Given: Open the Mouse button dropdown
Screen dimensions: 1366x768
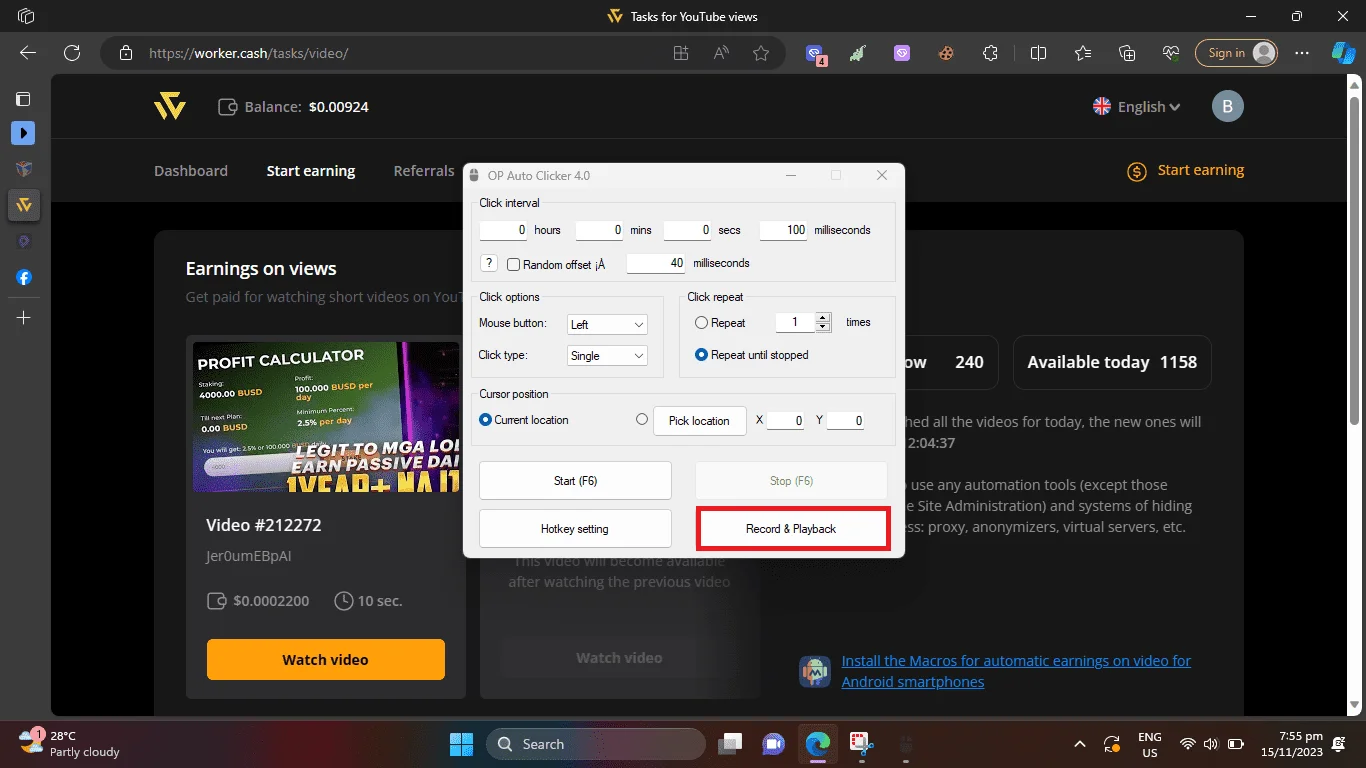Looking at the screenshot, I should click(x=607, y=324).
